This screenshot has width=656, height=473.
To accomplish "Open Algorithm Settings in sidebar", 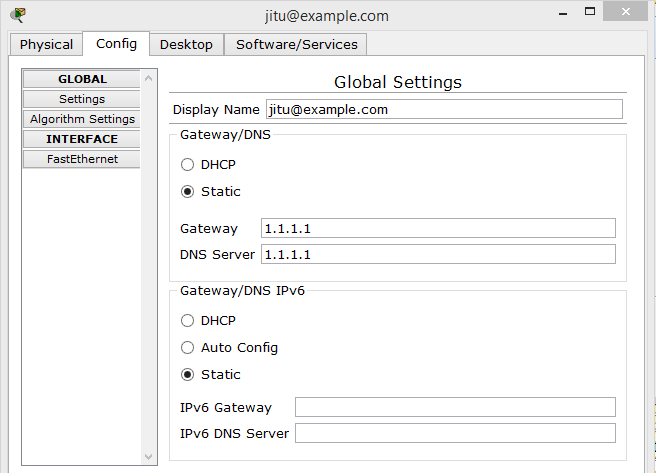I will tap(82, 119).
